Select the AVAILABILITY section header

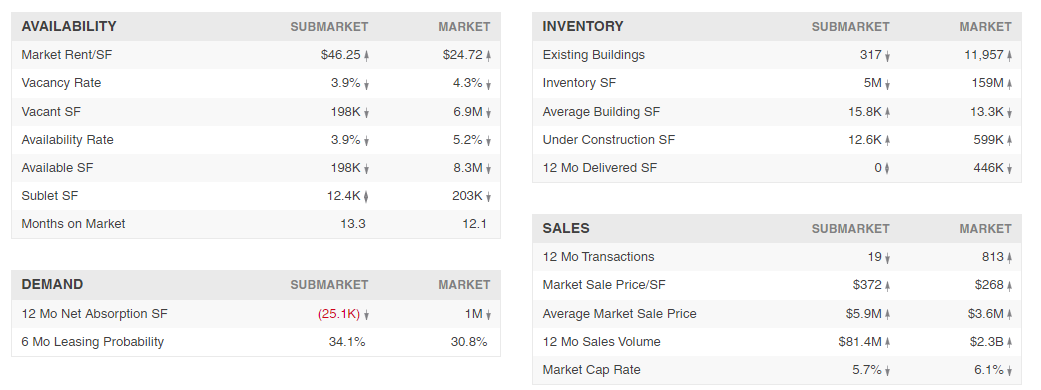(x=69, y=27)
